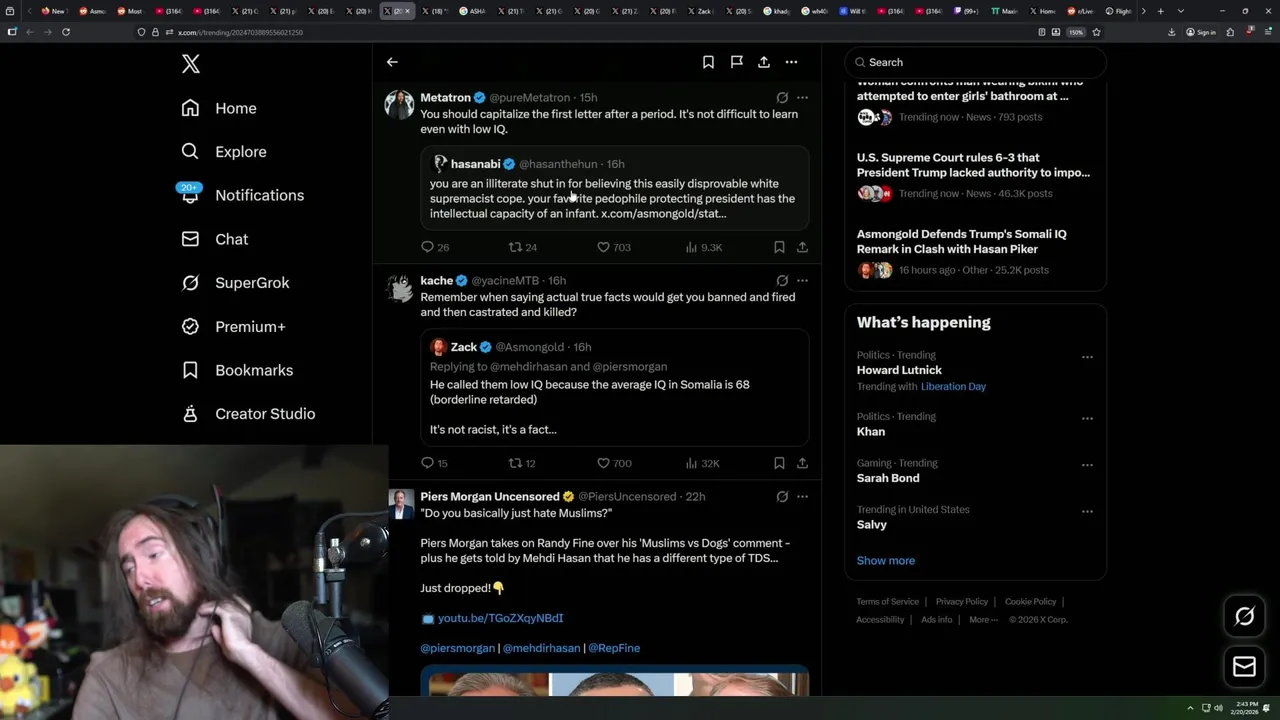Open SuperGrok in the sidebar
Screen dimensions: 1280x720
pos(235,283)
